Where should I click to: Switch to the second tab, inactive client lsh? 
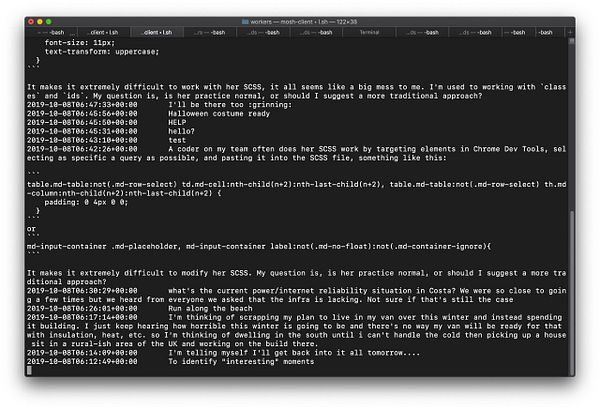(104, 33)
